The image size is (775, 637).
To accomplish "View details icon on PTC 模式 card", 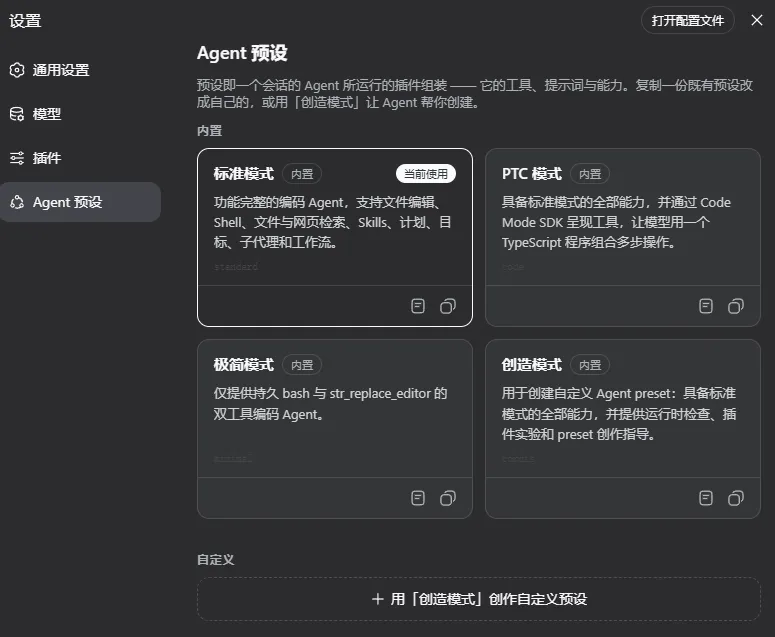I will pyautogui.click(x=706, y=306).
